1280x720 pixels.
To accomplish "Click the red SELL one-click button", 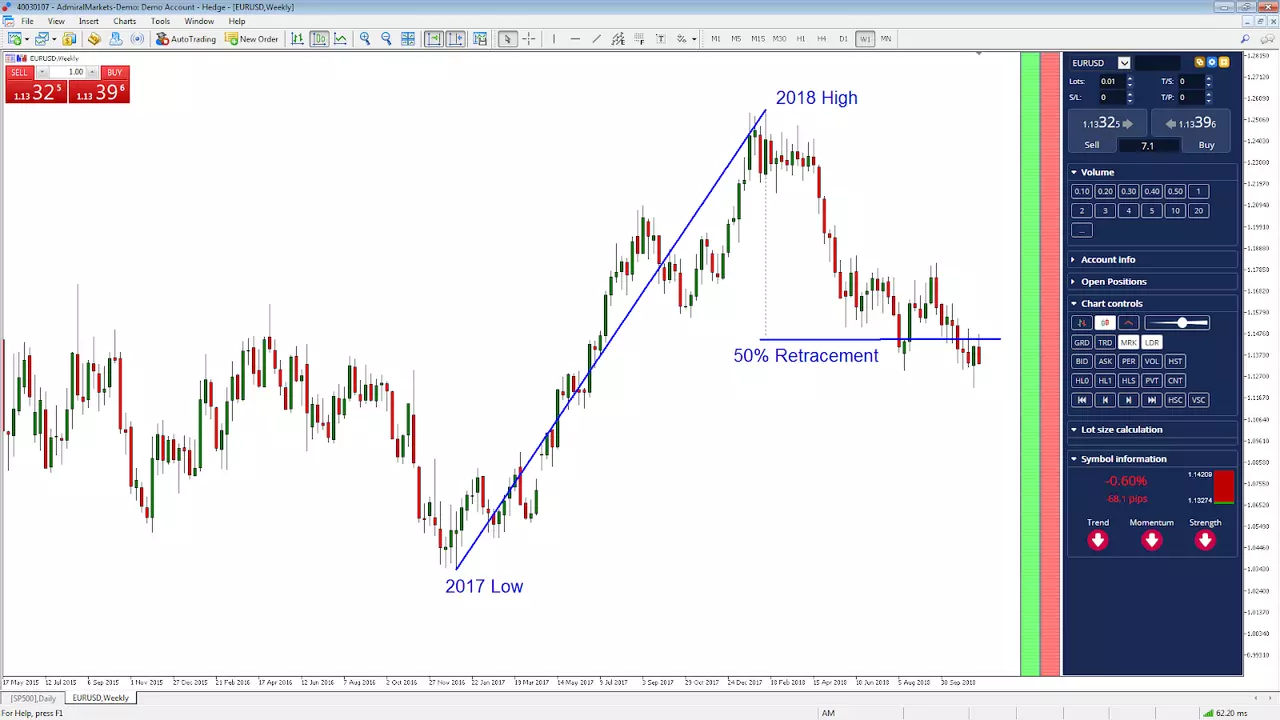I will [x=19, y=72].
